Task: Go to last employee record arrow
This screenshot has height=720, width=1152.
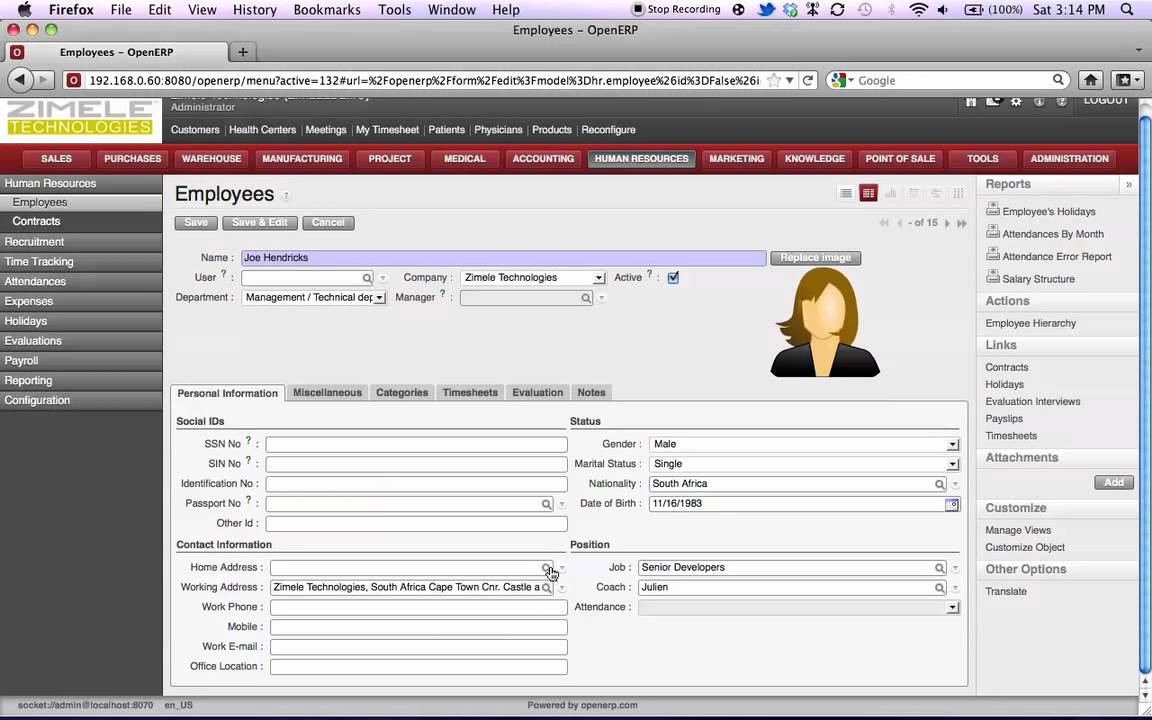Action: [962, 223]
